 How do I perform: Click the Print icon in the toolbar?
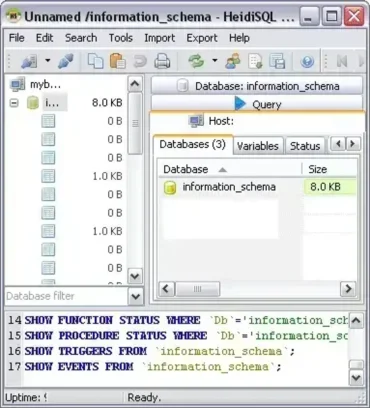[x=162, y=62]
